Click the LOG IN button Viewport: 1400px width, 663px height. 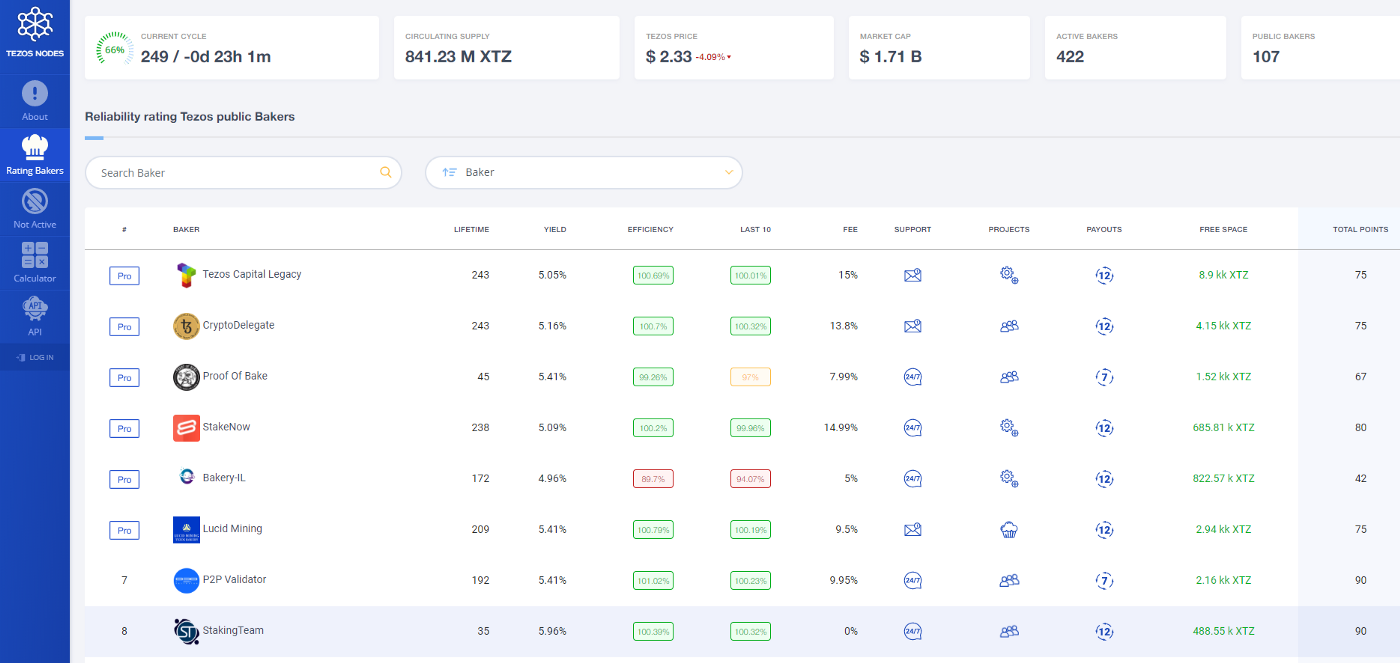point(35,357)
